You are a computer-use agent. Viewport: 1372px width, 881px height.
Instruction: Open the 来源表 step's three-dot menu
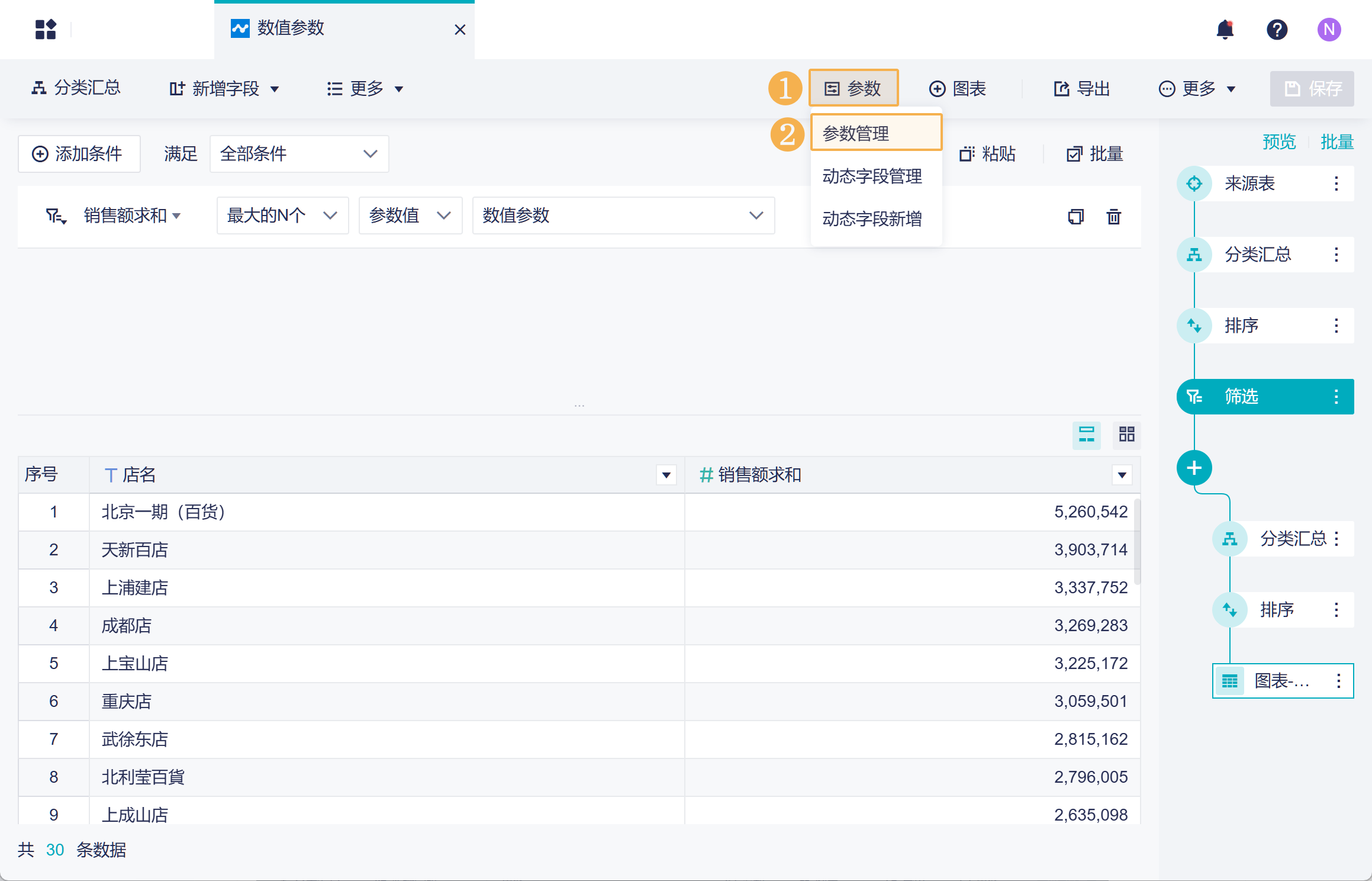(x=1336, y=184)
